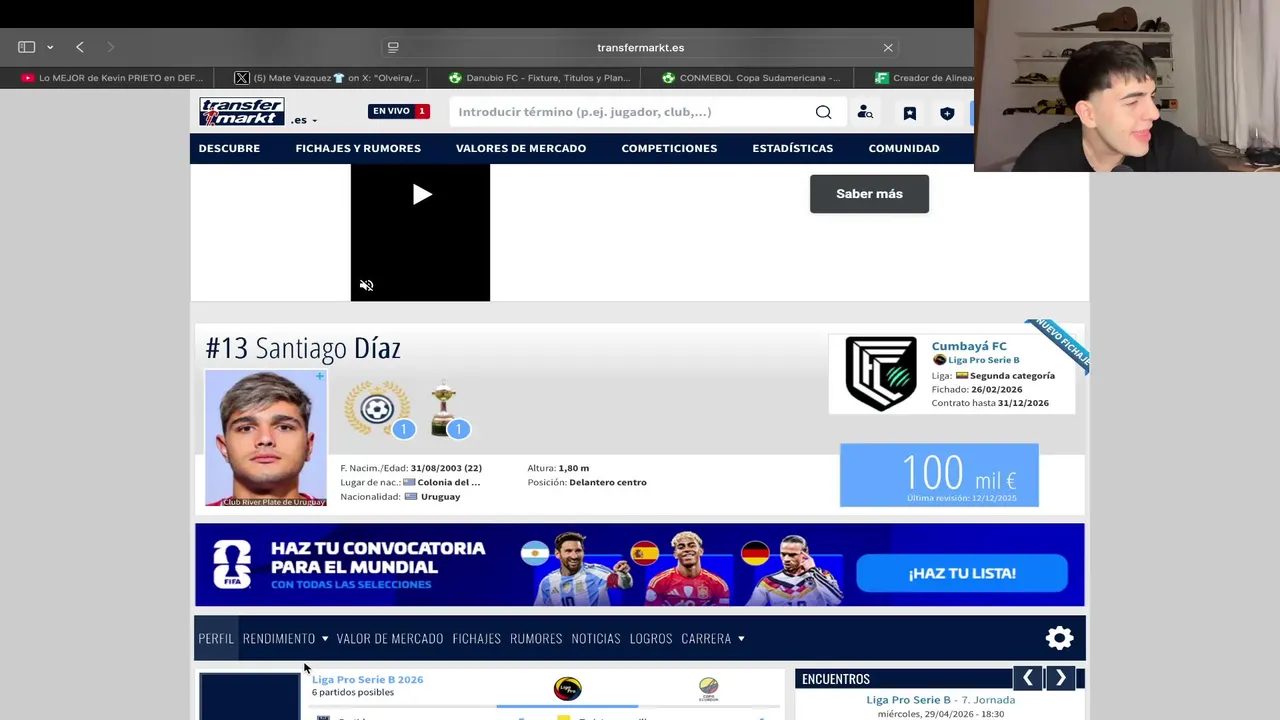Switch to the Kevin PRIETO YouTube tab

point(112,78)
